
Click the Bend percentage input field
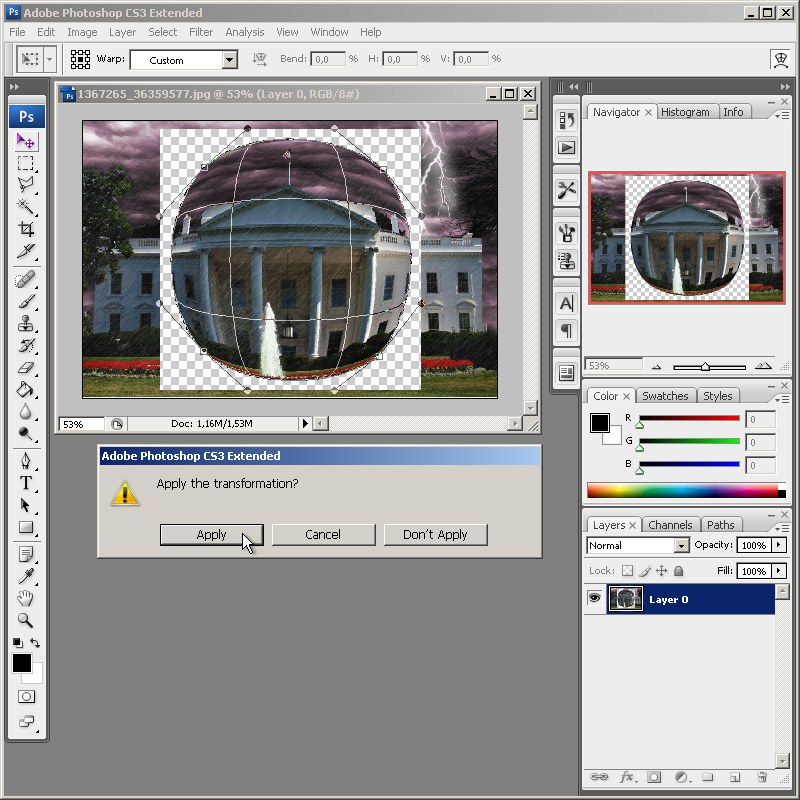328,59
